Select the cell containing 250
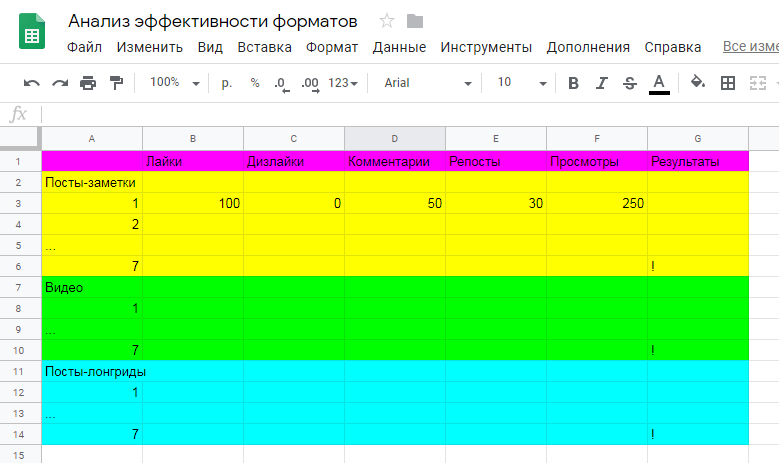The height and width of the screenshot is (463, 779). point(597,203)
